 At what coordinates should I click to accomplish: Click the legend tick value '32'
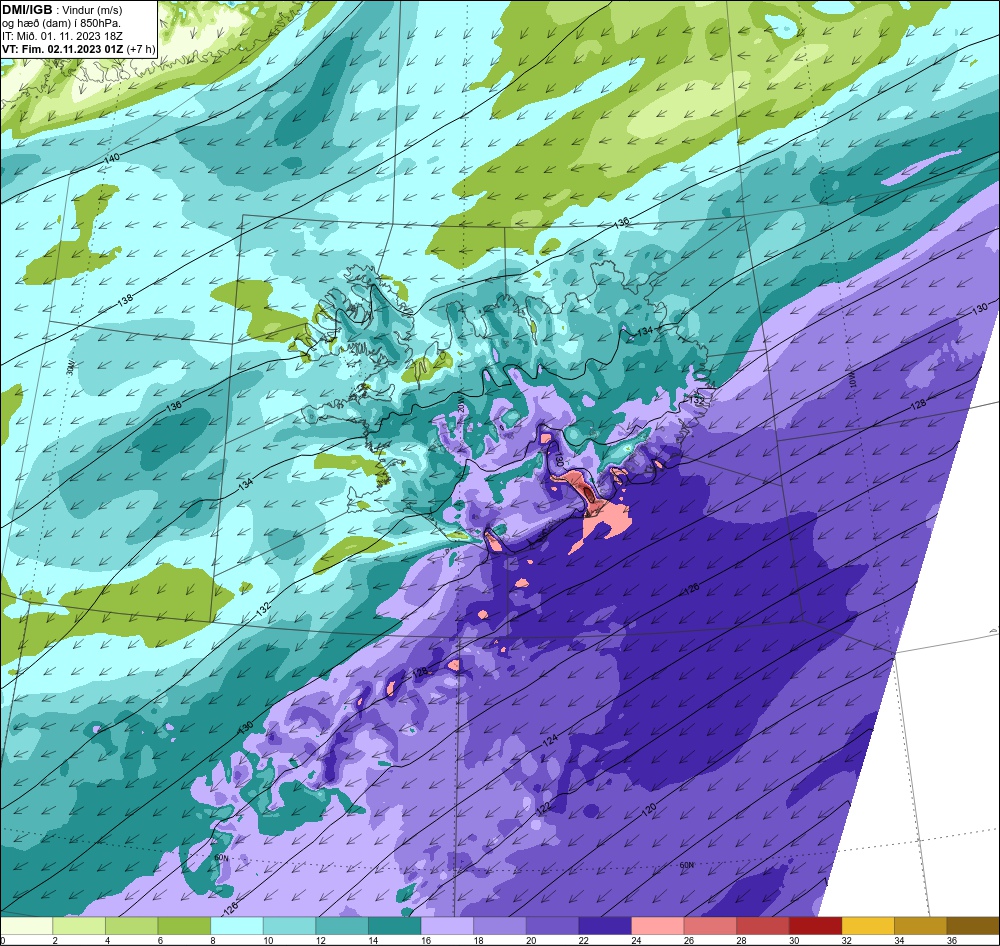pyautogui.click(x=846, y=940)
